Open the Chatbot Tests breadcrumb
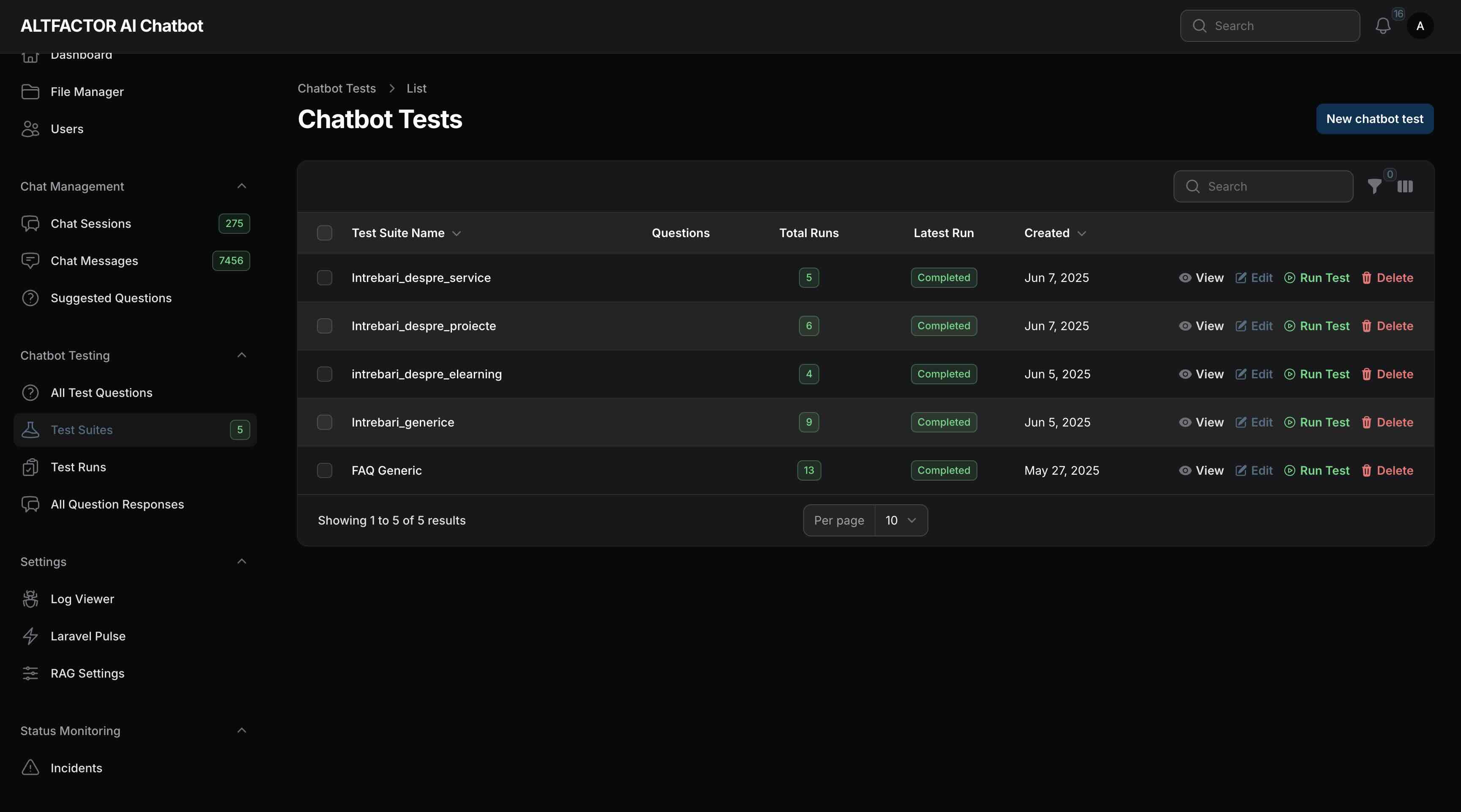Image resolution: width=1461 pixels, height=812 pixels. 337,88
